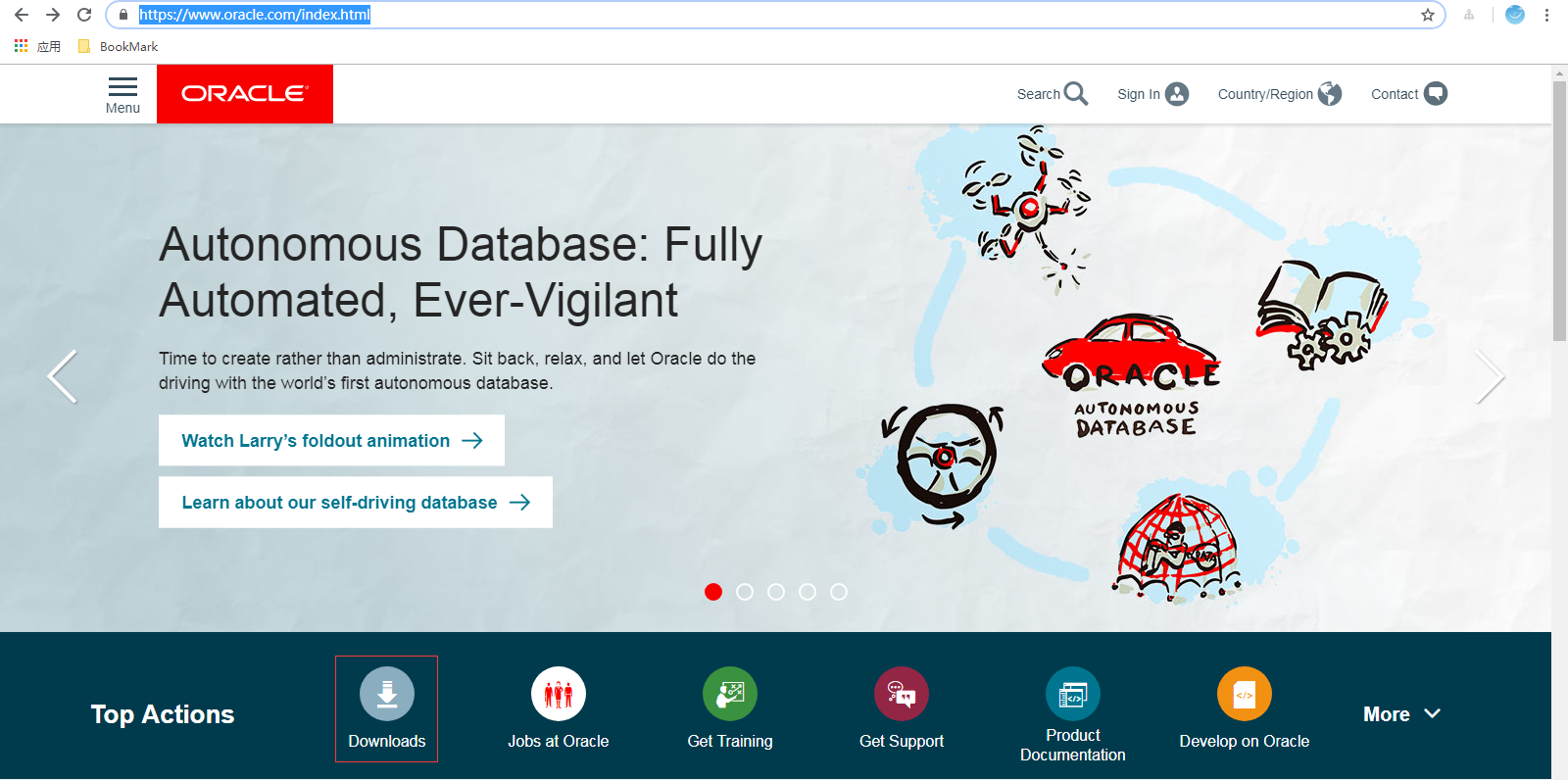Click the Get Training icon
The height and width of the screenshot is (780, 1568).
pyautogui.click(x=730, y=694)
